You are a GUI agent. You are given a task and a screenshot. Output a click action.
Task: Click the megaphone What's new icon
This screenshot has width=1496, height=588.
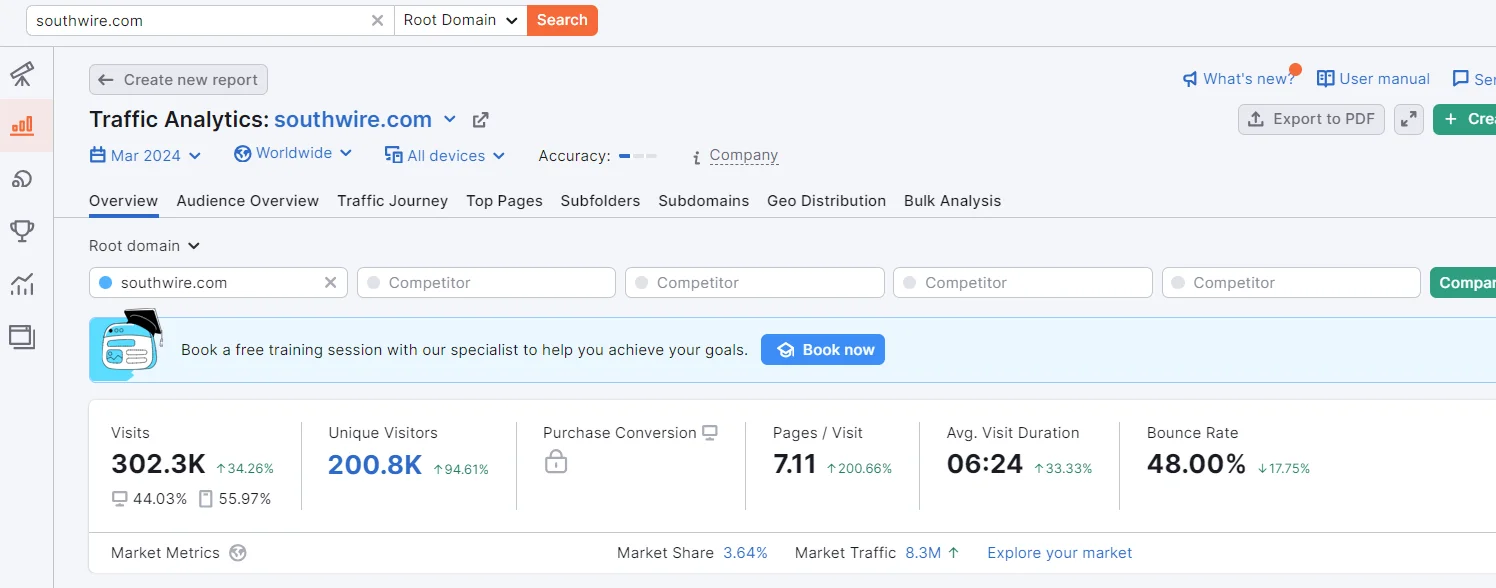point(1190,79)
